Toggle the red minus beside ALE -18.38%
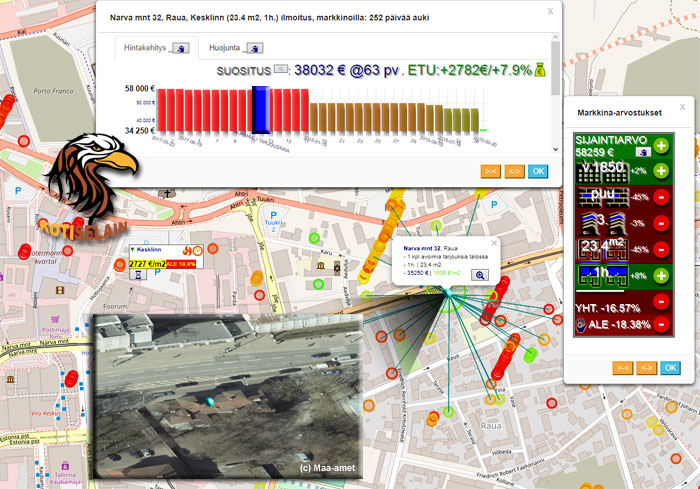The width and height of the screenshot is (700, 489). pos(661,324)
